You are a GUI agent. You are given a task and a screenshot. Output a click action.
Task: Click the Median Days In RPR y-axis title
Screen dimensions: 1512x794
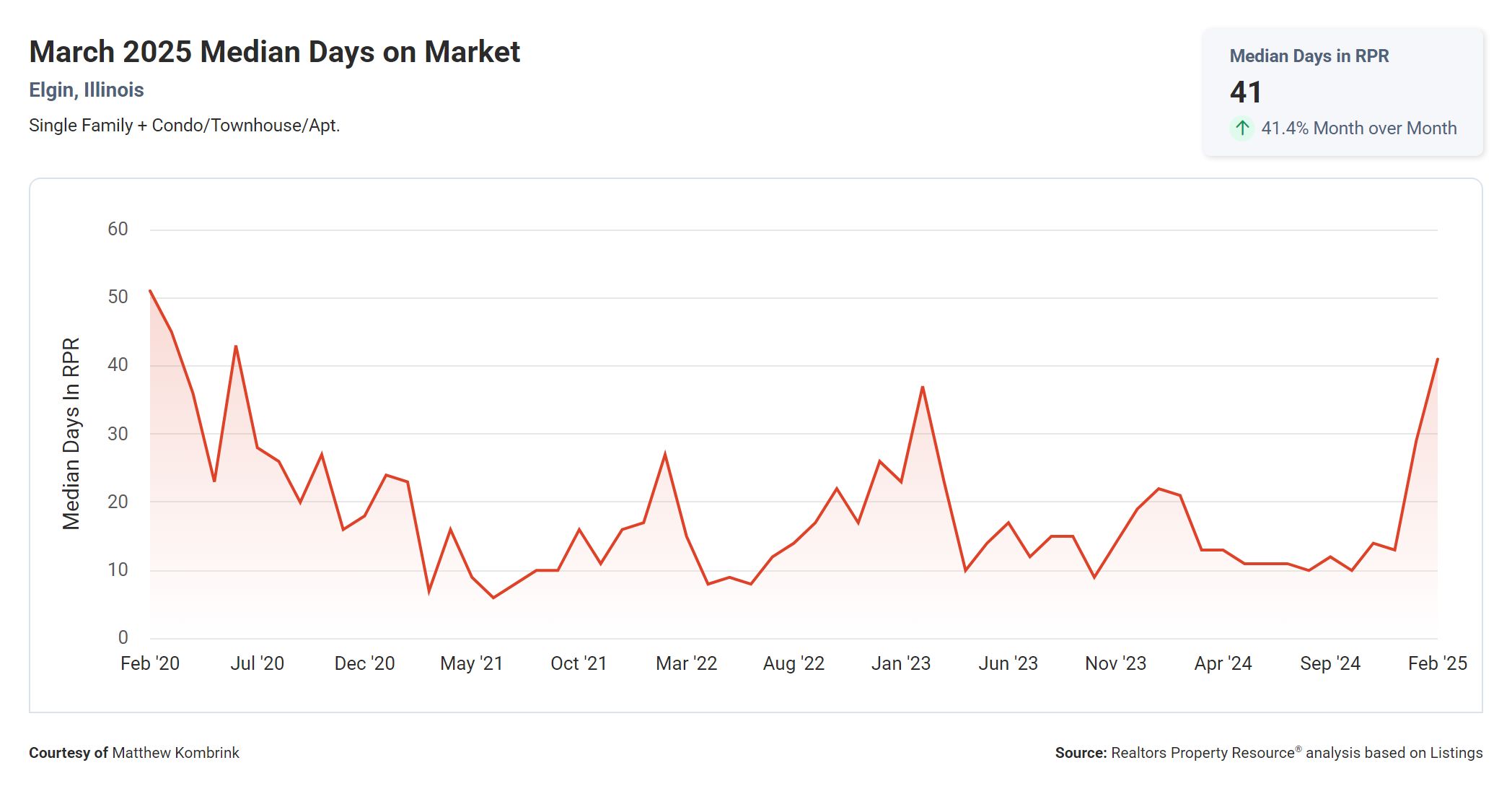71,433
